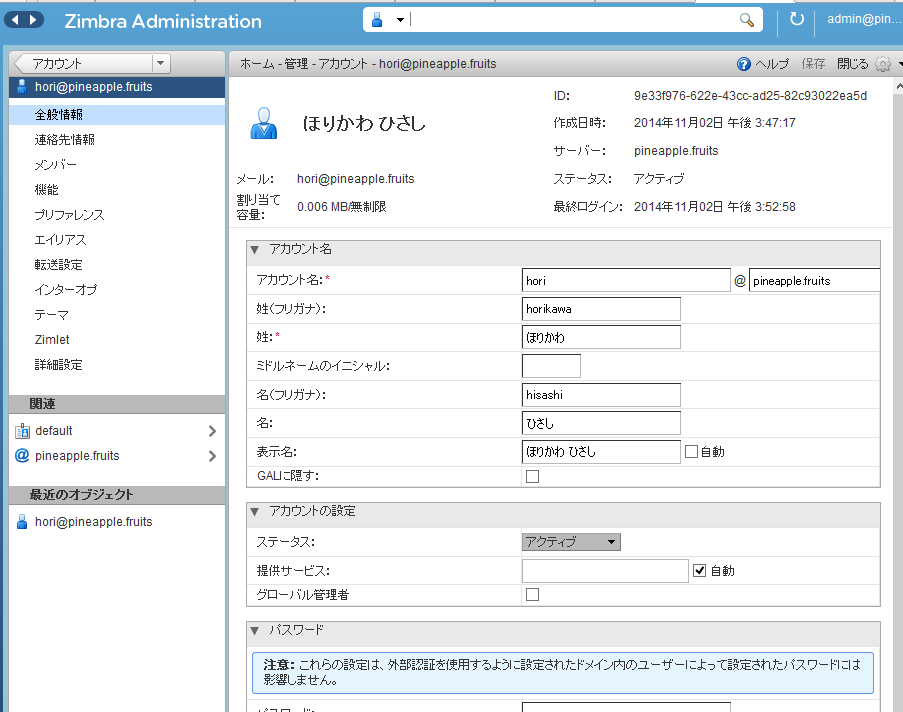Open the related default class of service
Viewport: 903px width, 712px height.
[x=54, y=431]
